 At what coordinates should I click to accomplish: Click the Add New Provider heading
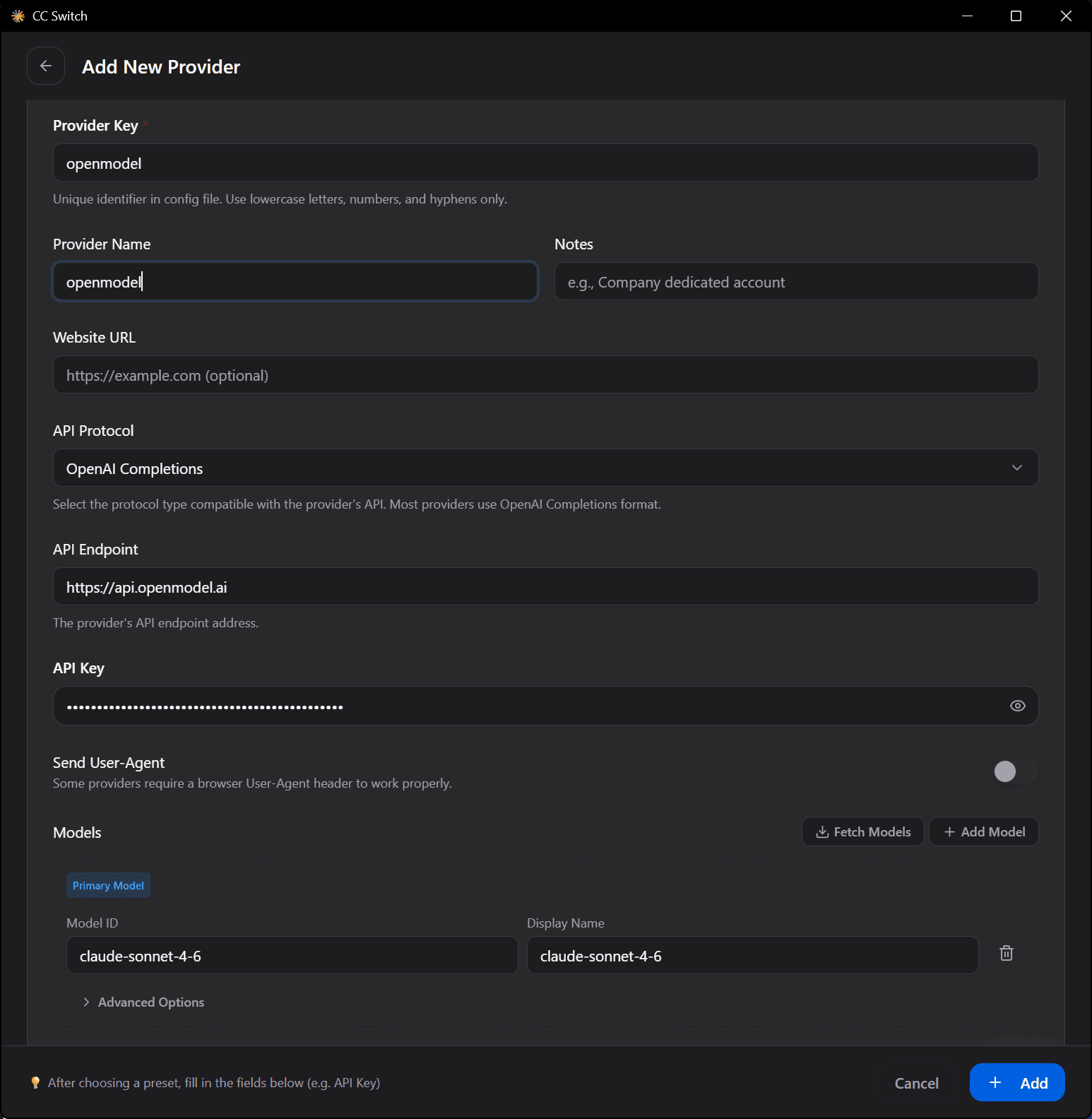[x=161, y=66]
